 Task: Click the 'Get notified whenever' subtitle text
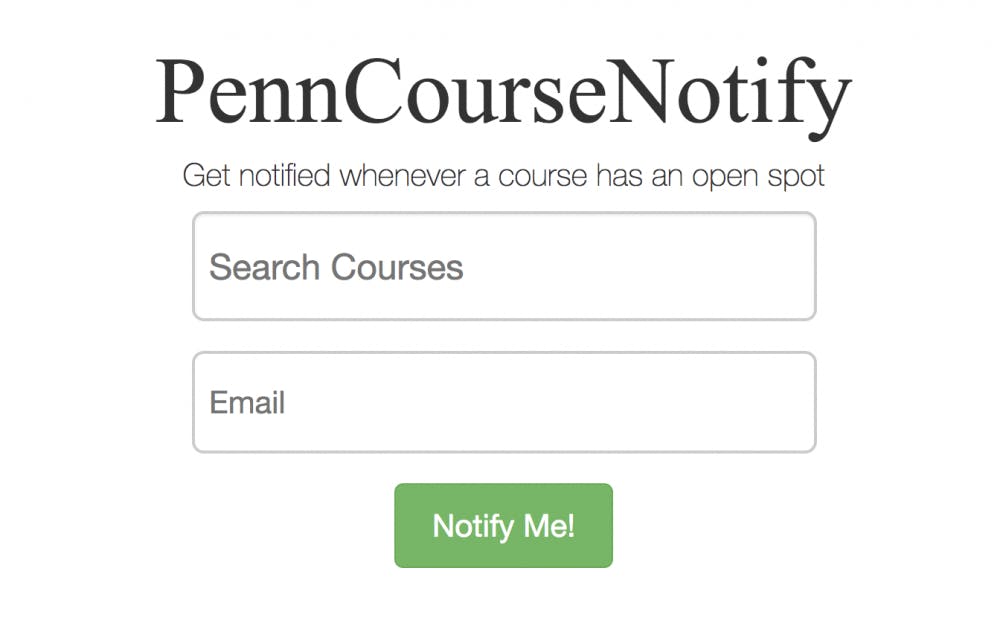point(503,177)
